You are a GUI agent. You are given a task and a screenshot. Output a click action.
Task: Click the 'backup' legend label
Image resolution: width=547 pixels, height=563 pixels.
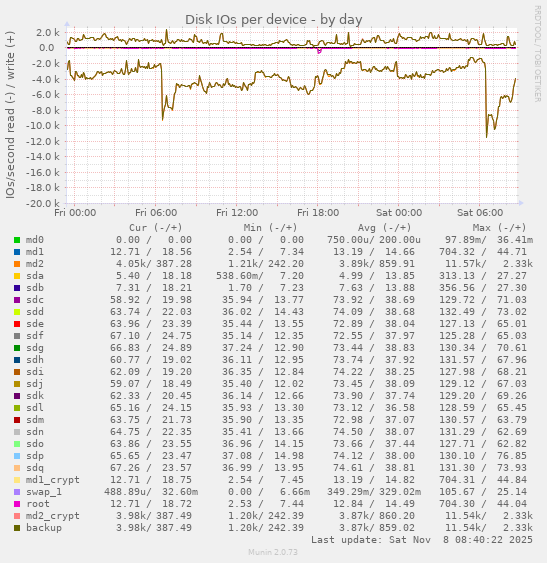44,528
